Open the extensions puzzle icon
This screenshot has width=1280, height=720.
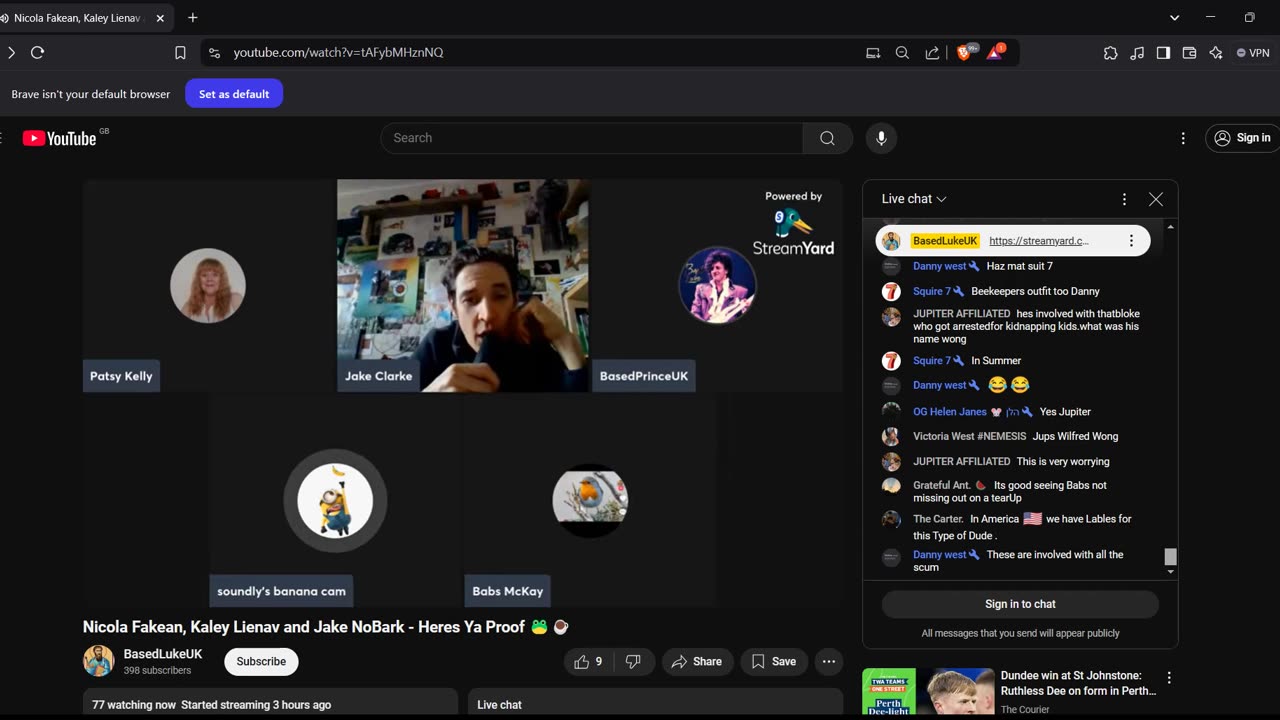1110,53
